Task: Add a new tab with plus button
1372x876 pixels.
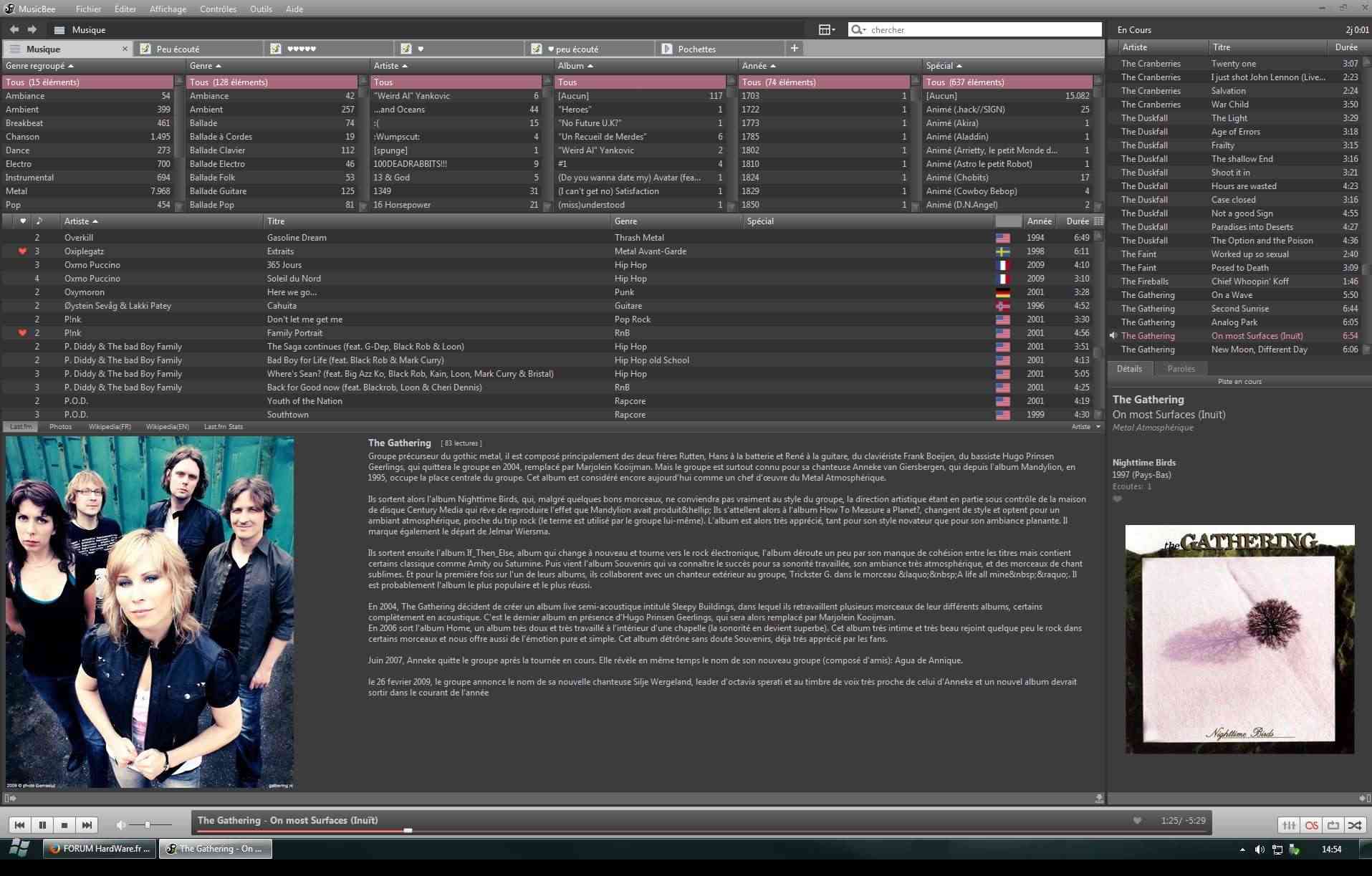Action: [794, 48]
